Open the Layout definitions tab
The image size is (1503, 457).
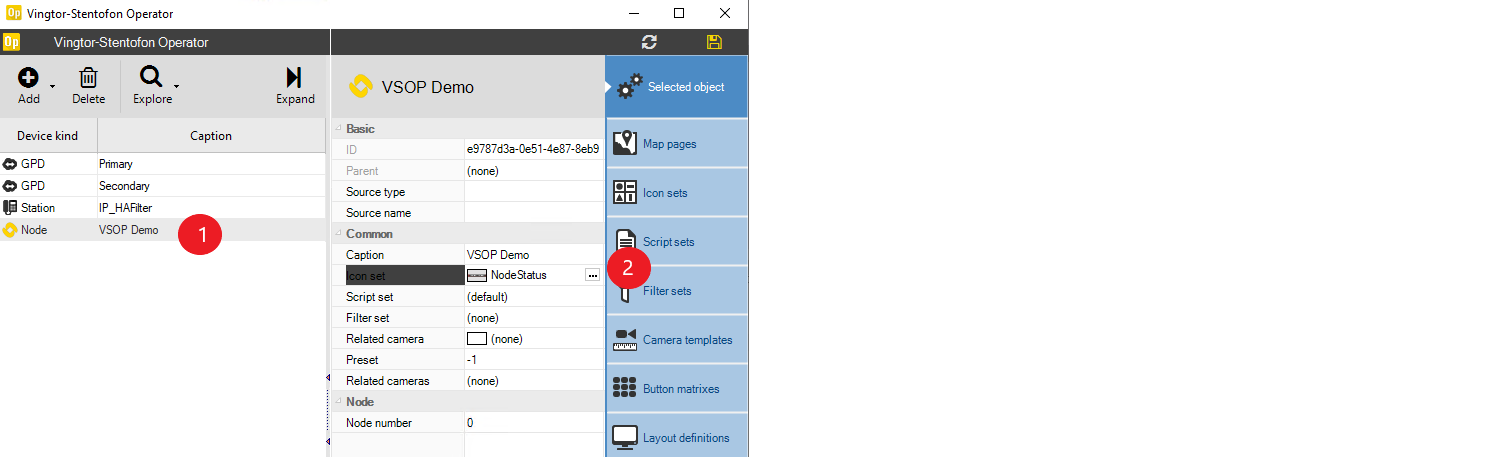pyautogui.click(x=677, y=436)
